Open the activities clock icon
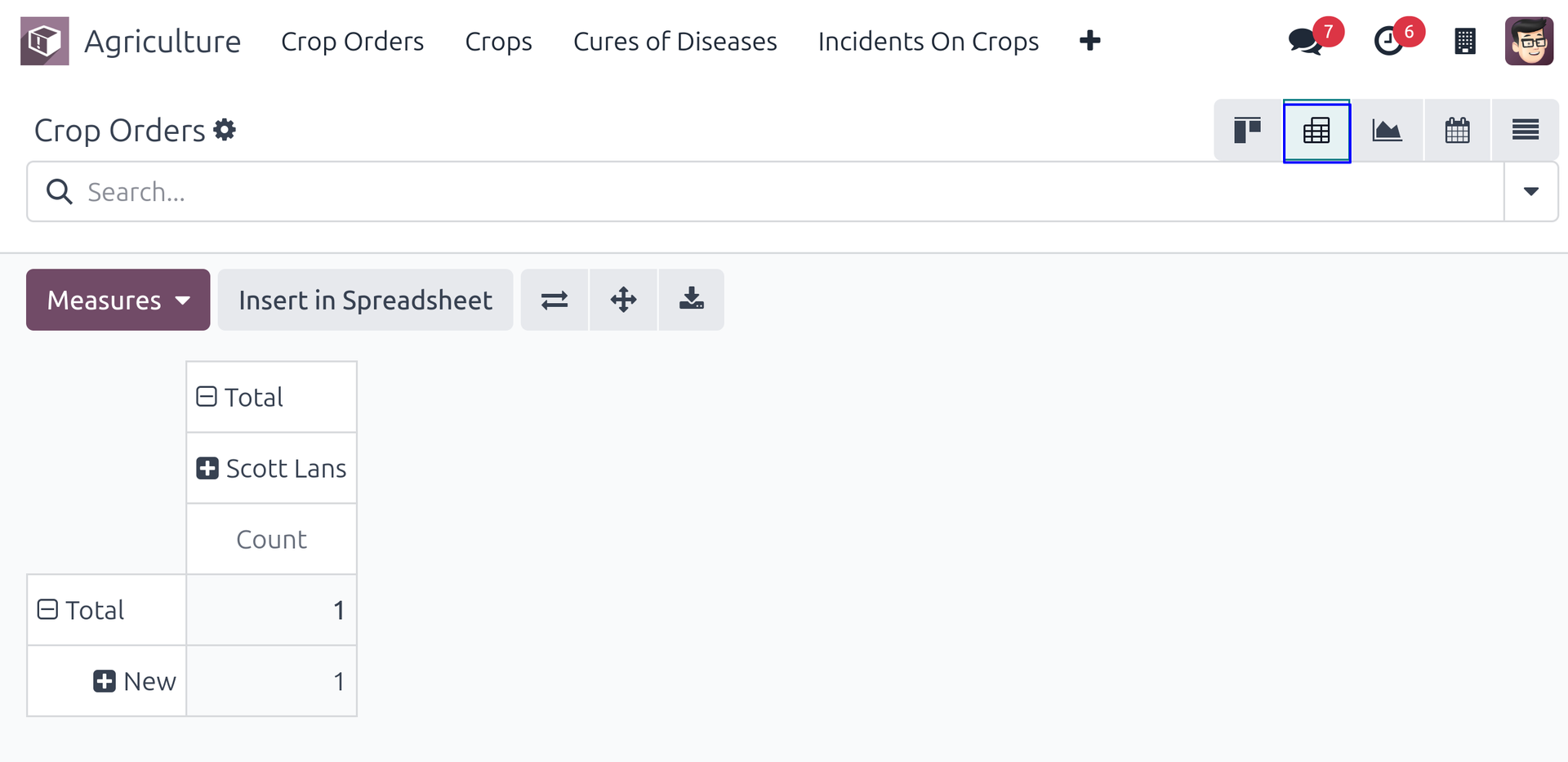 point(1388,41)
